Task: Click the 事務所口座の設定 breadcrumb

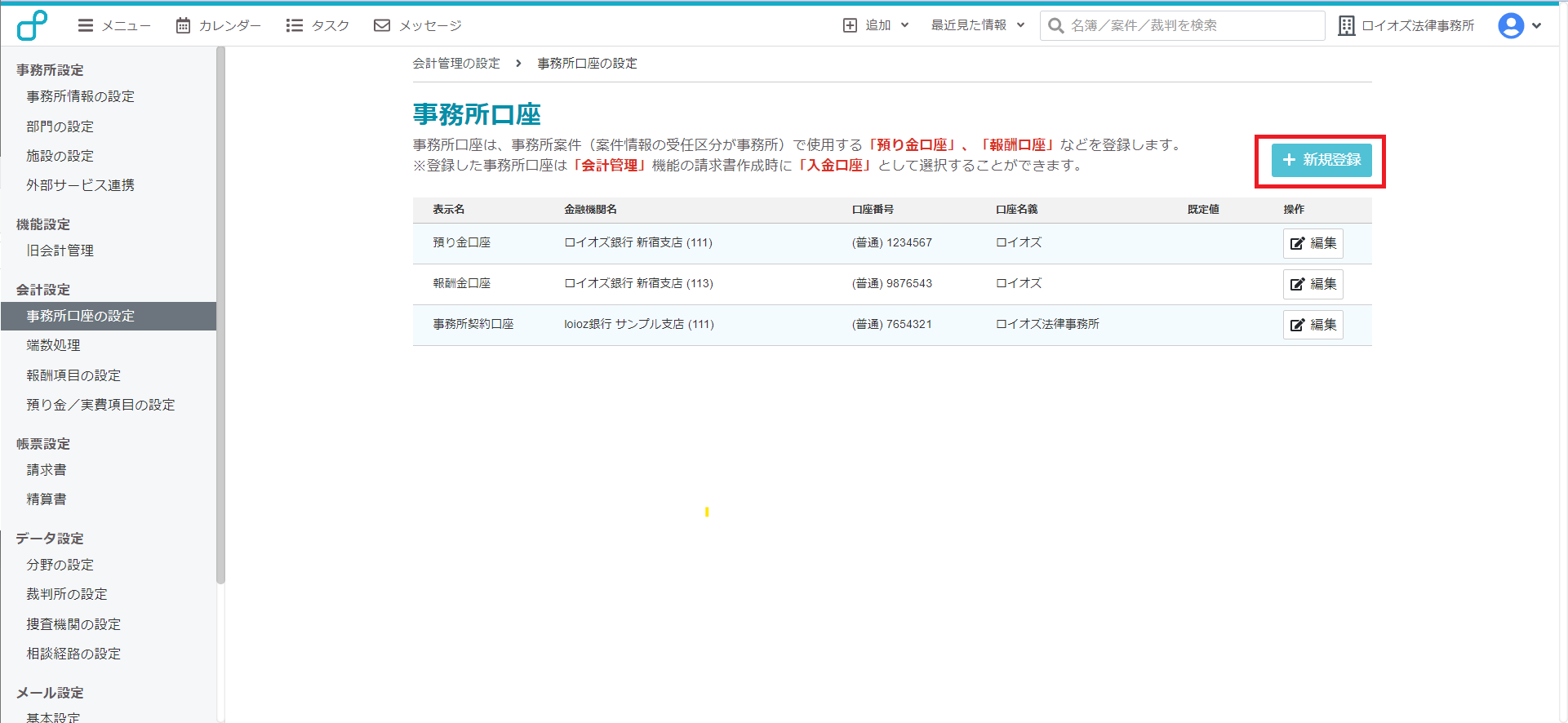Action: click(x=587, y=63)
